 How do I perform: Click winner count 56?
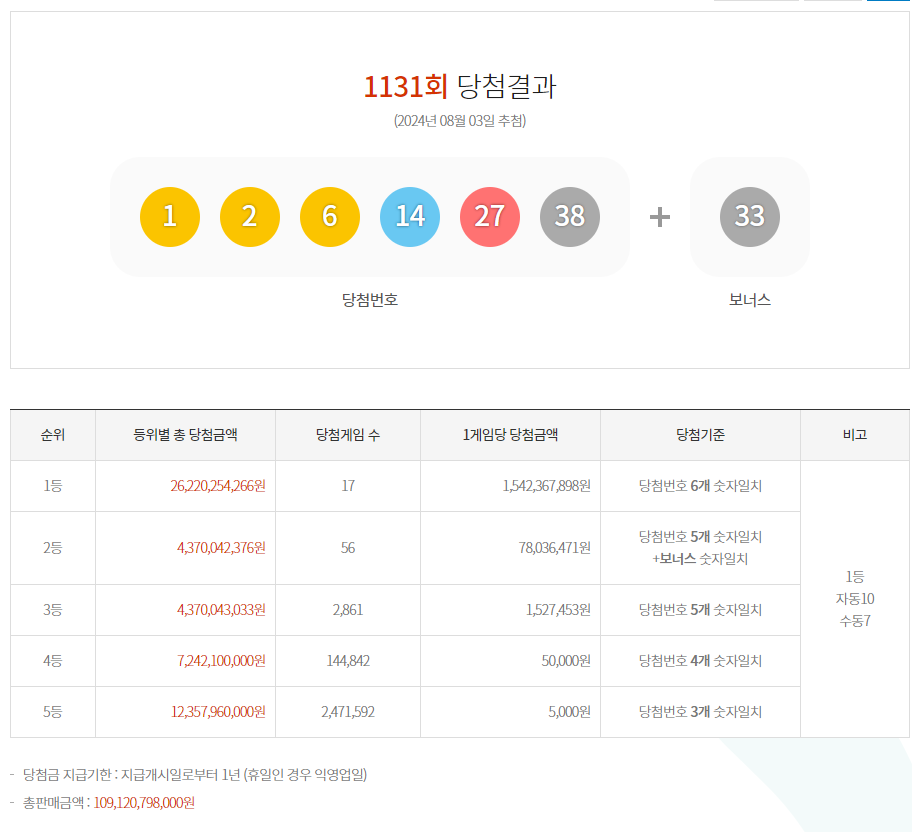pos(348,548)
